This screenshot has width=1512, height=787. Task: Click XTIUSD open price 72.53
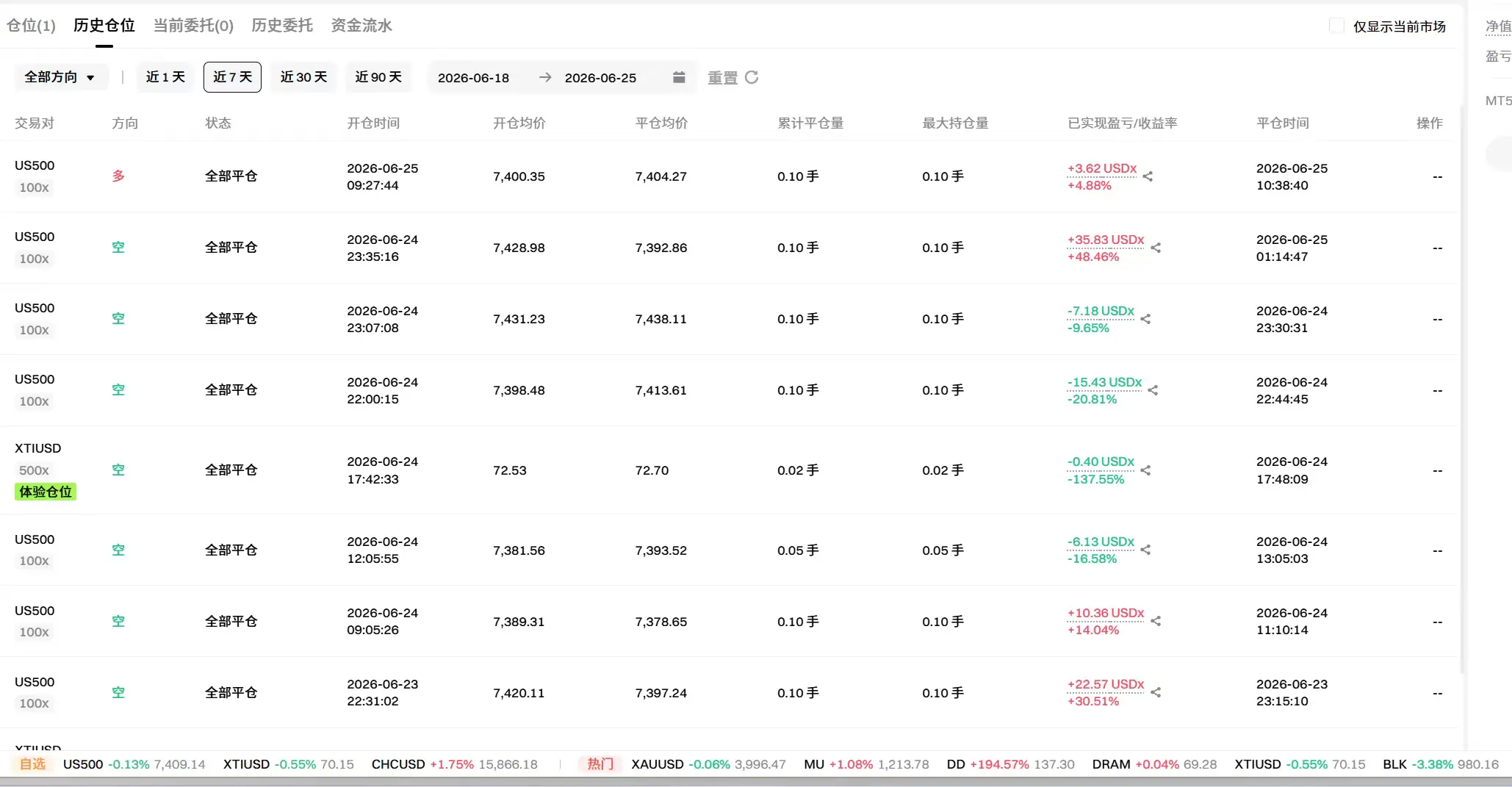pyautogui.click(x=510, y=470)
